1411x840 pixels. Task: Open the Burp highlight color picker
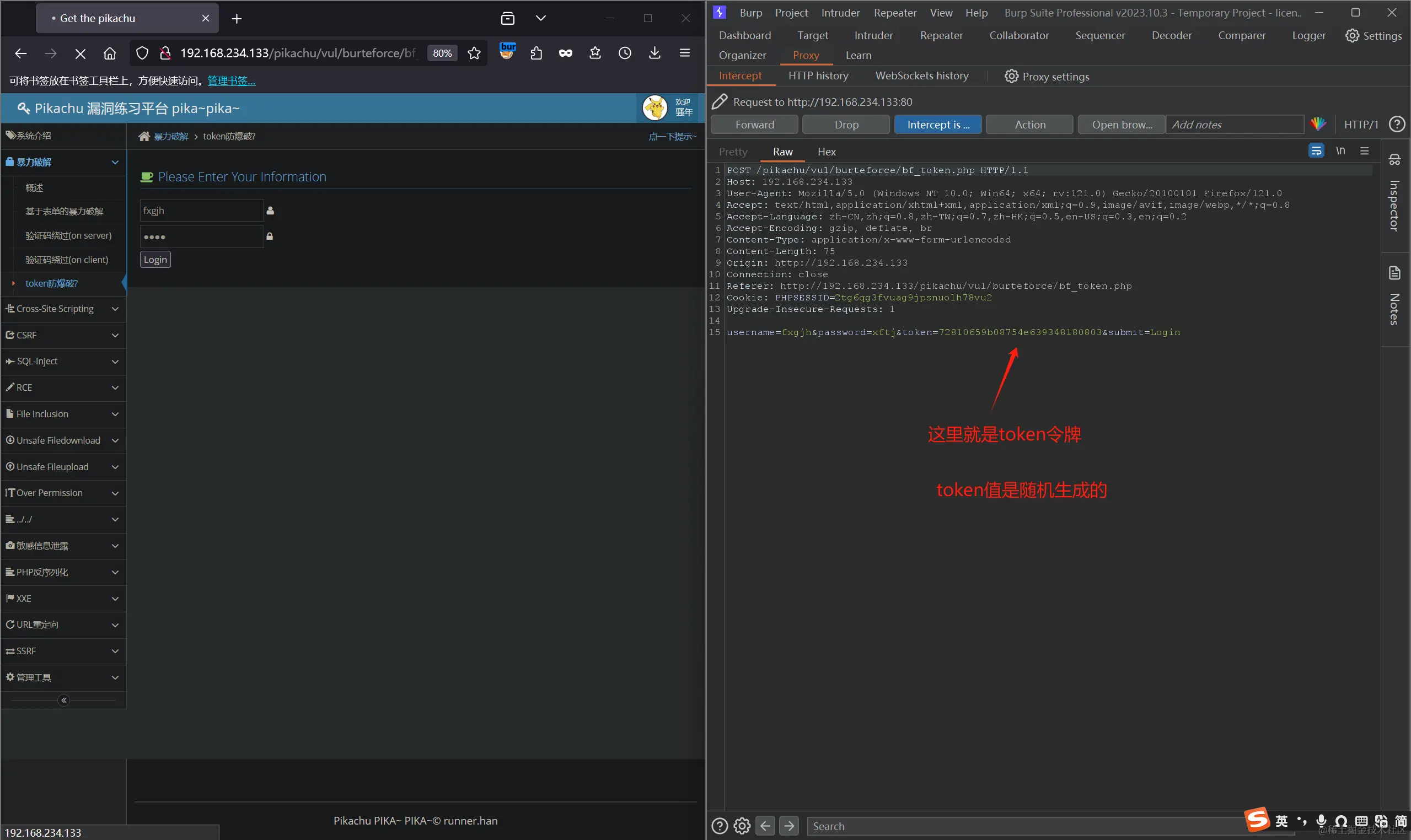click(1318, 124)
